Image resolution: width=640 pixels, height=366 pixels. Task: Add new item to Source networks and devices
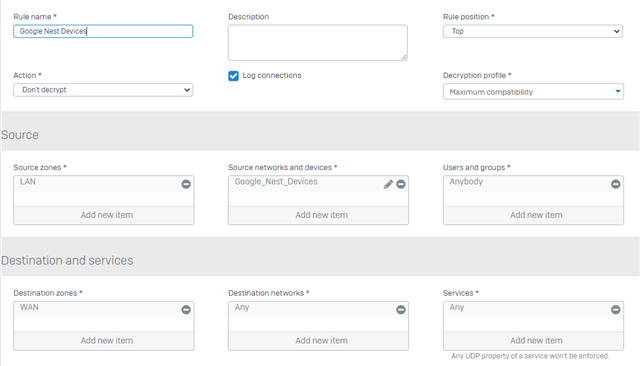318,215
